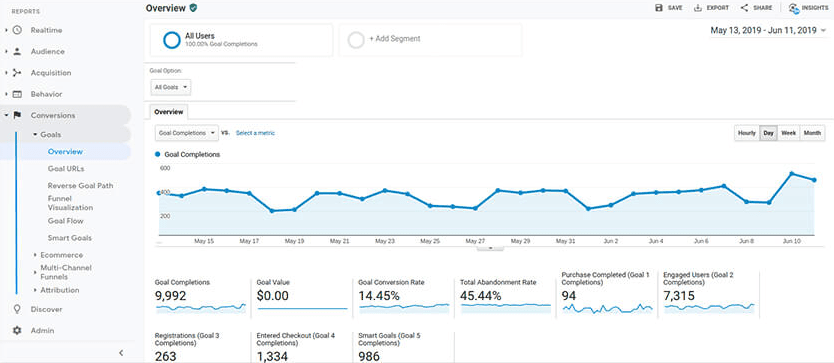Click the Purchase Completed 94 sparkline
Viewport: 834px width, 363px height.
click(x=607, y=308)
